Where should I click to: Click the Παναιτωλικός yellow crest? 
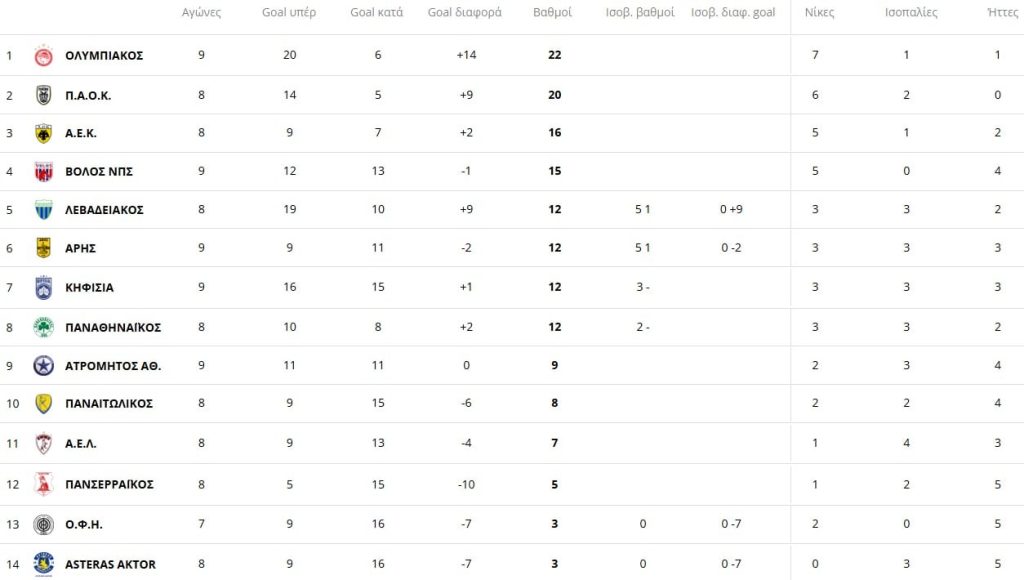43,404
